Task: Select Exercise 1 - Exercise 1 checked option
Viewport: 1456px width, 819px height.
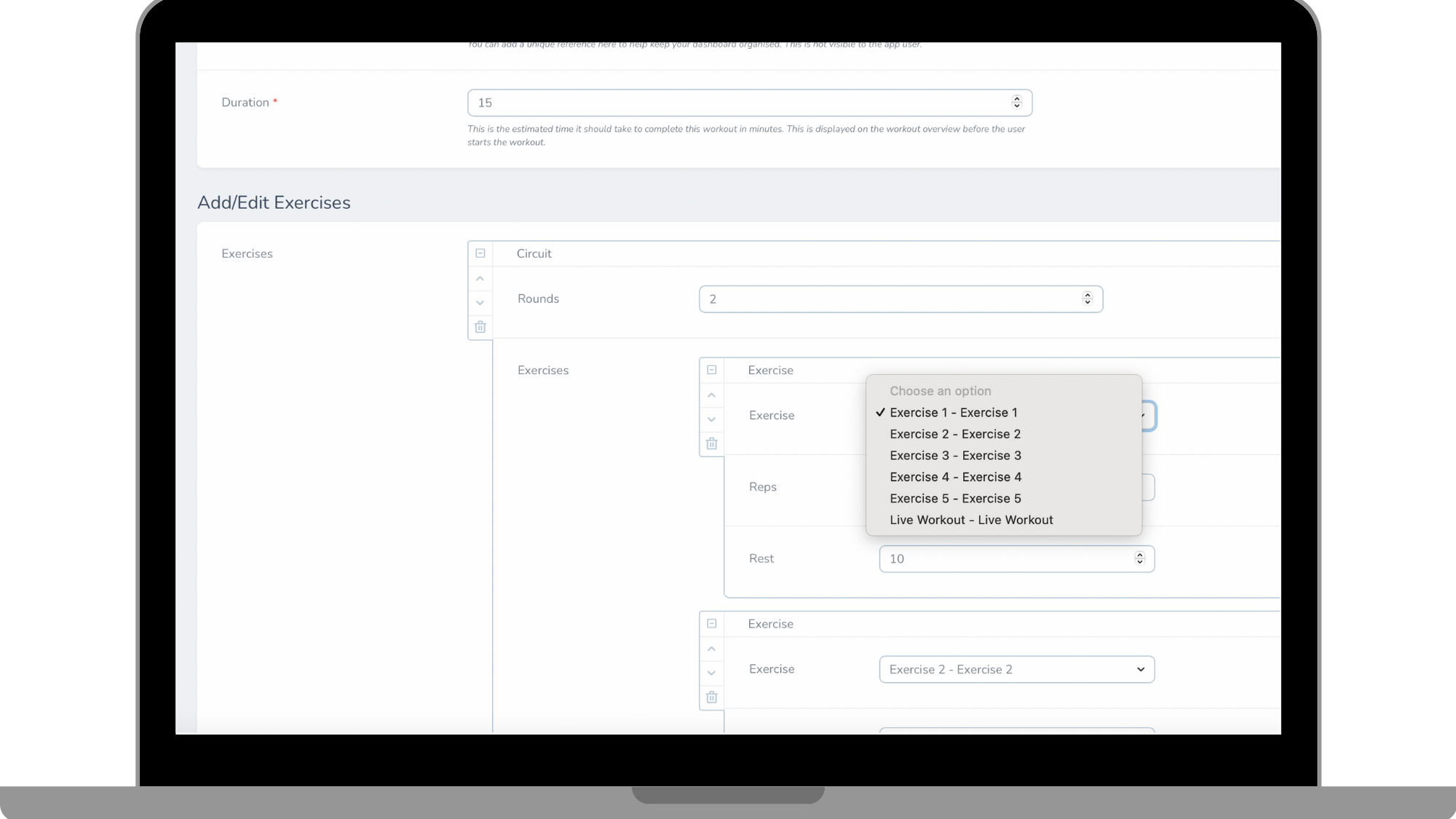Action: point(954,413)
